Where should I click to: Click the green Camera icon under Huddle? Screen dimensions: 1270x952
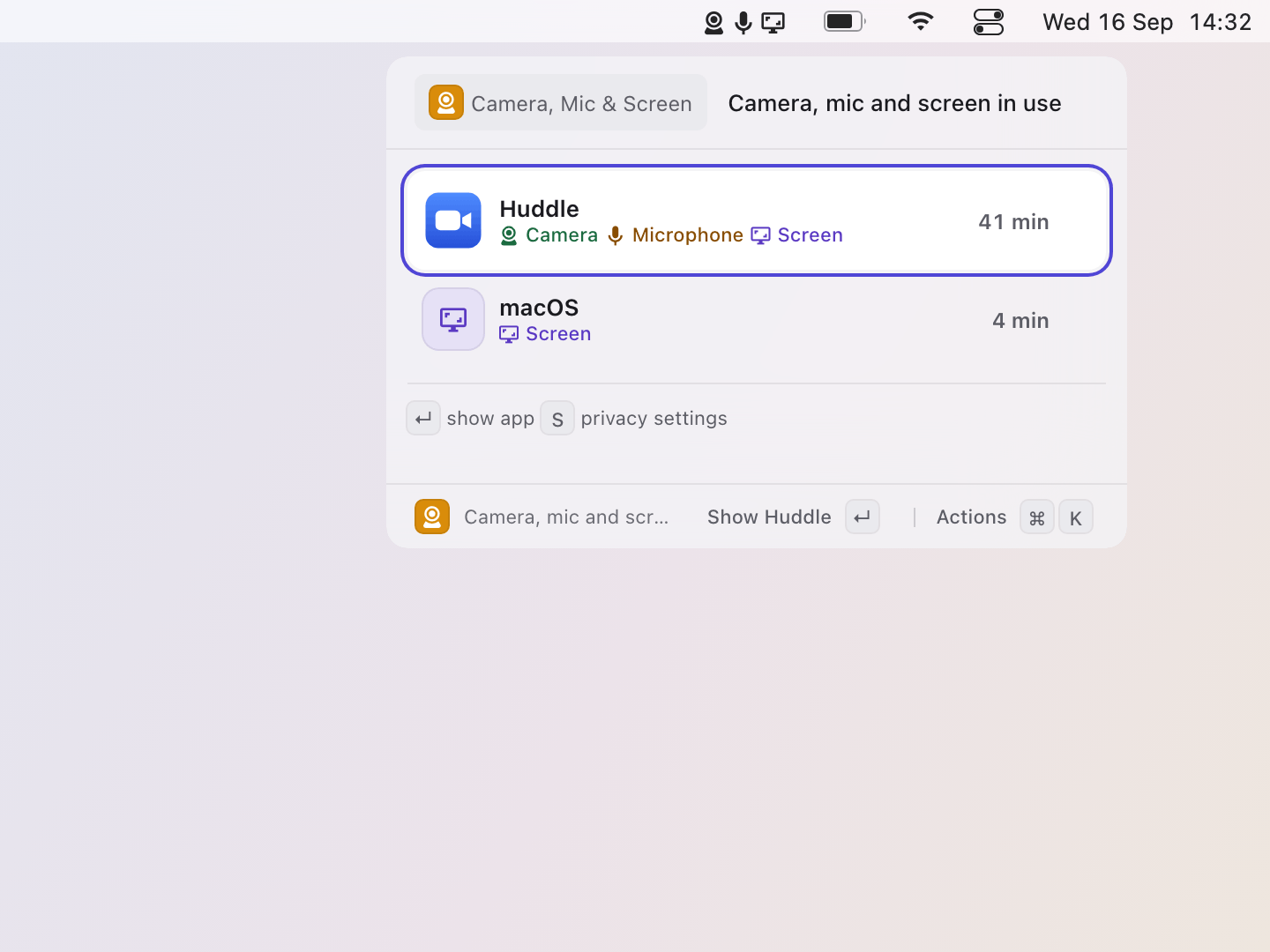[509, 235]
